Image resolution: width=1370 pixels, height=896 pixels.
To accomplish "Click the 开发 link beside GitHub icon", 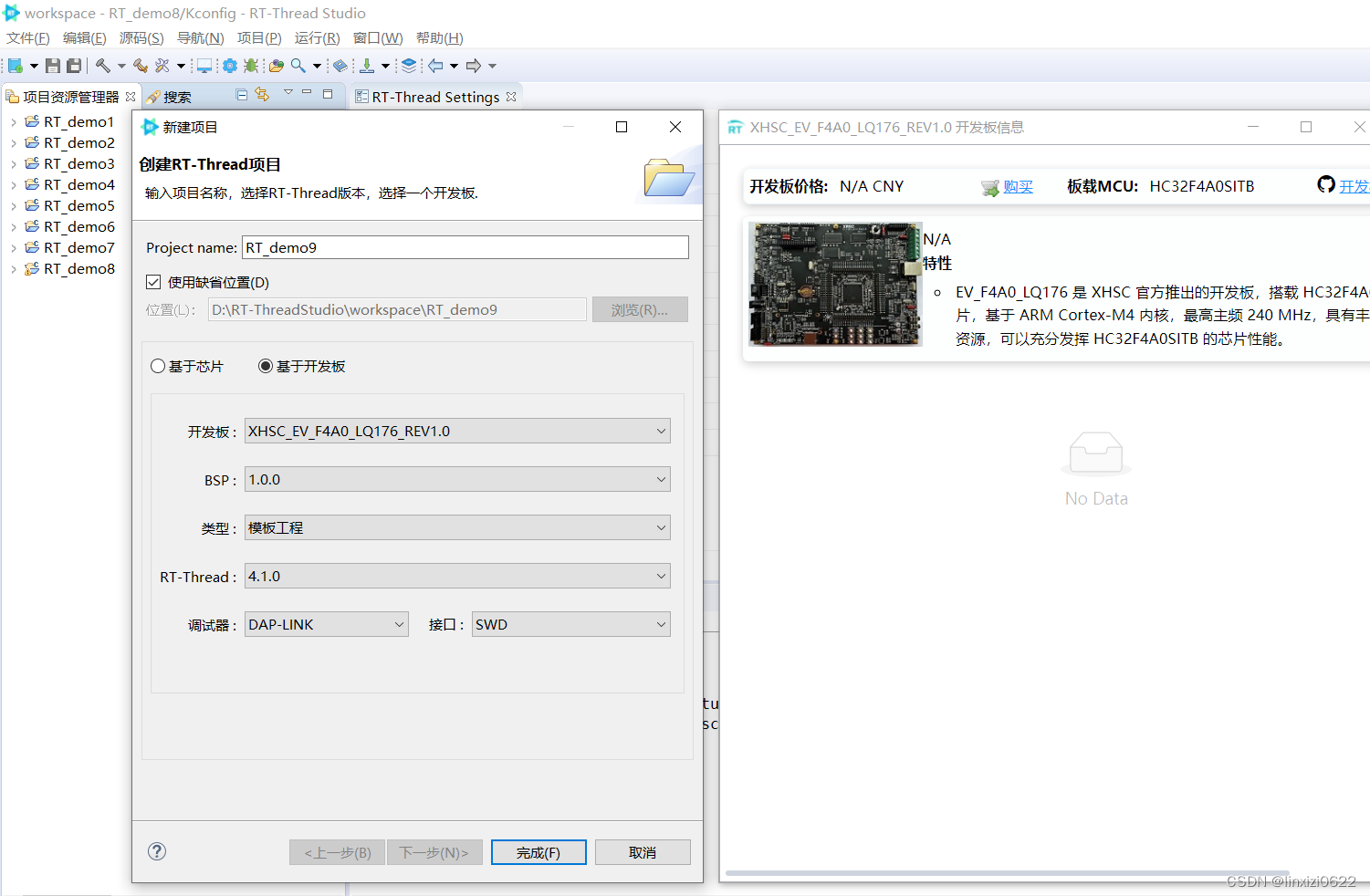I will [x=1354, y=186].
